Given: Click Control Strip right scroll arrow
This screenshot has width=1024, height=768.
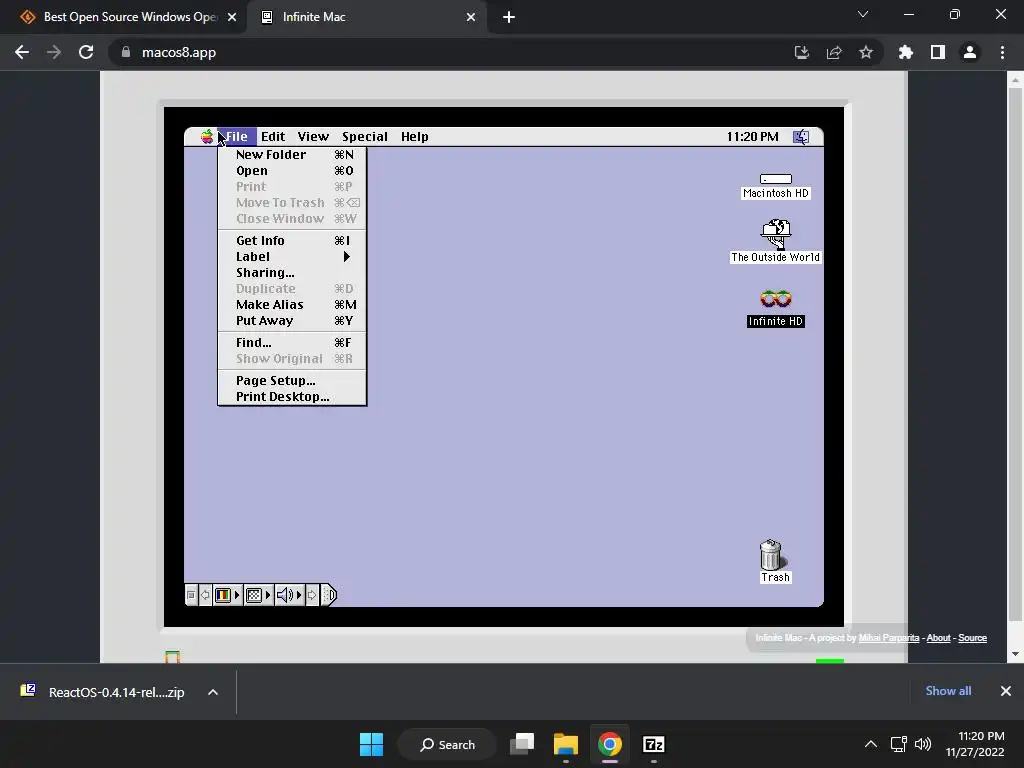Looking at the screenshot, I should click(312, 595).
